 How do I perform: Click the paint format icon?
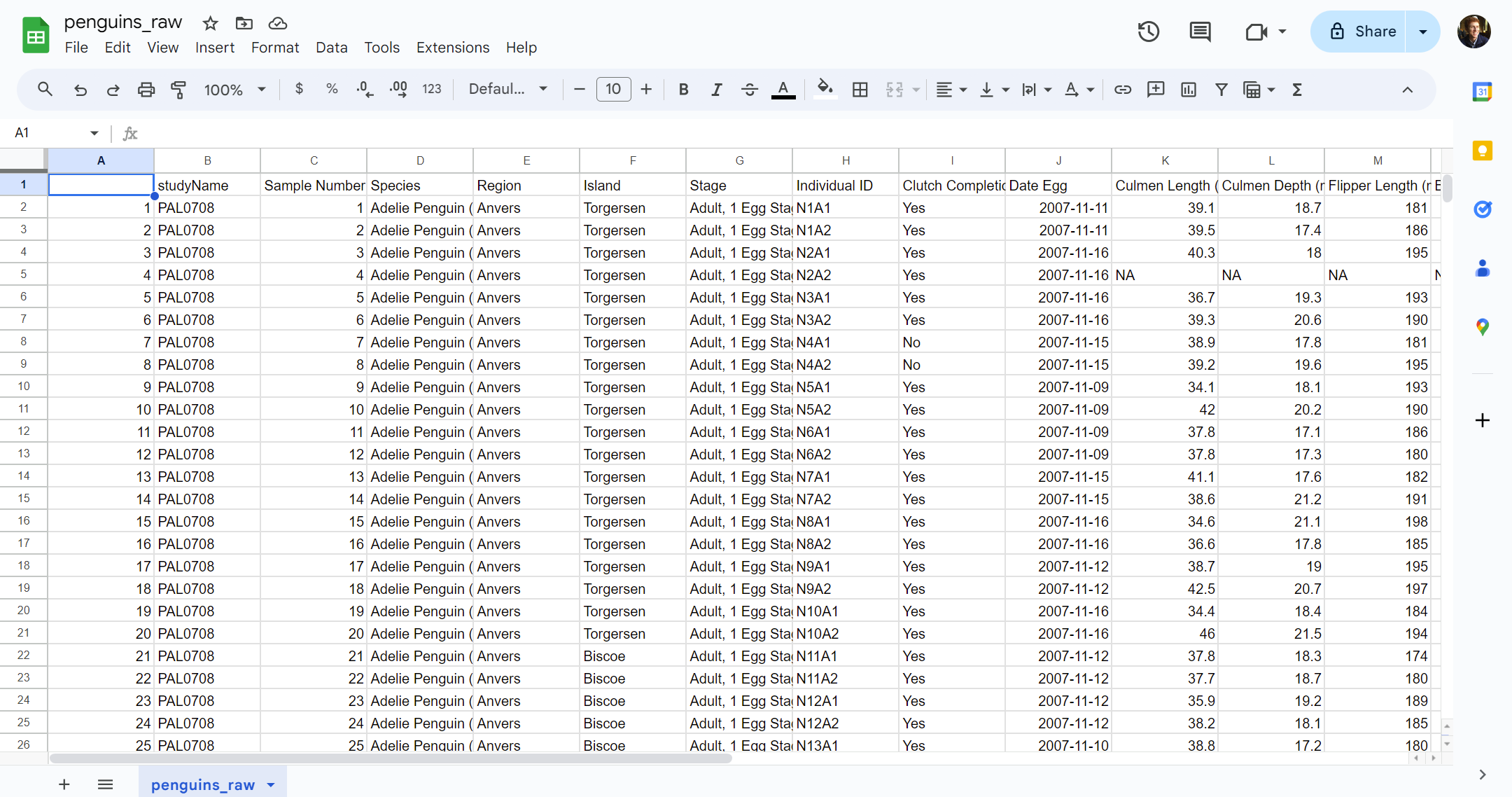click(x=178, y=90)
